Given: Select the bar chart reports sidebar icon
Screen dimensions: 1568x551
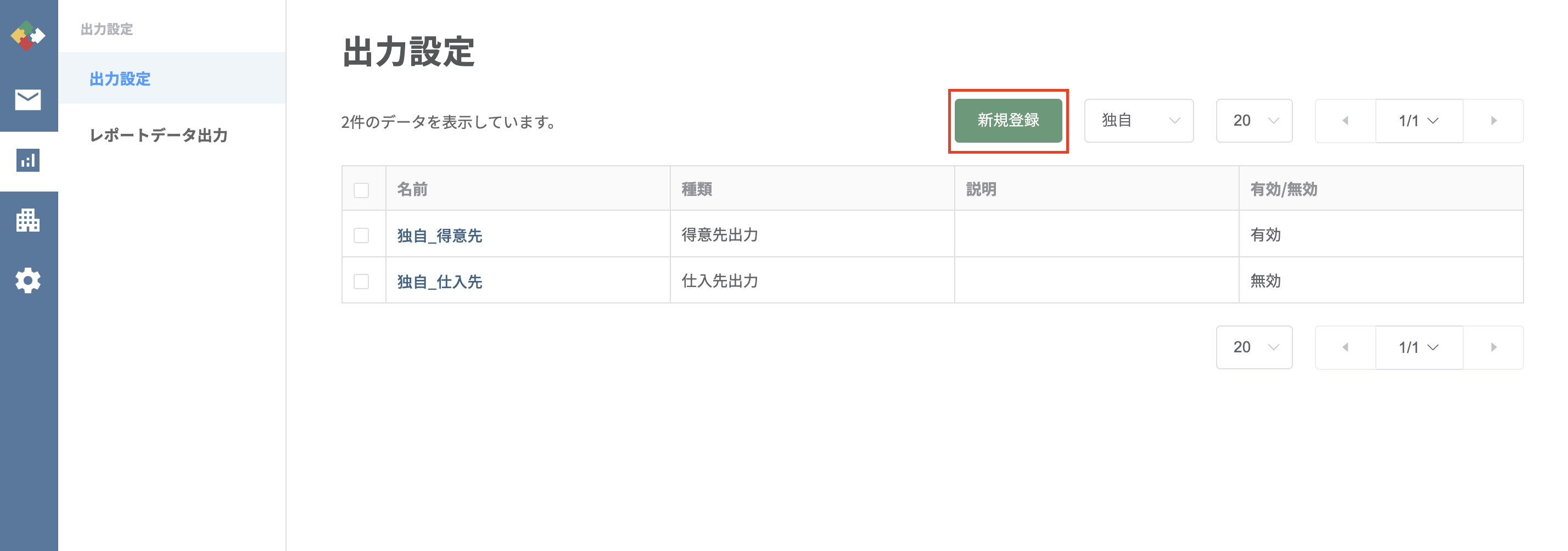Looking at the screenshot, I should [x=28, y=161].
